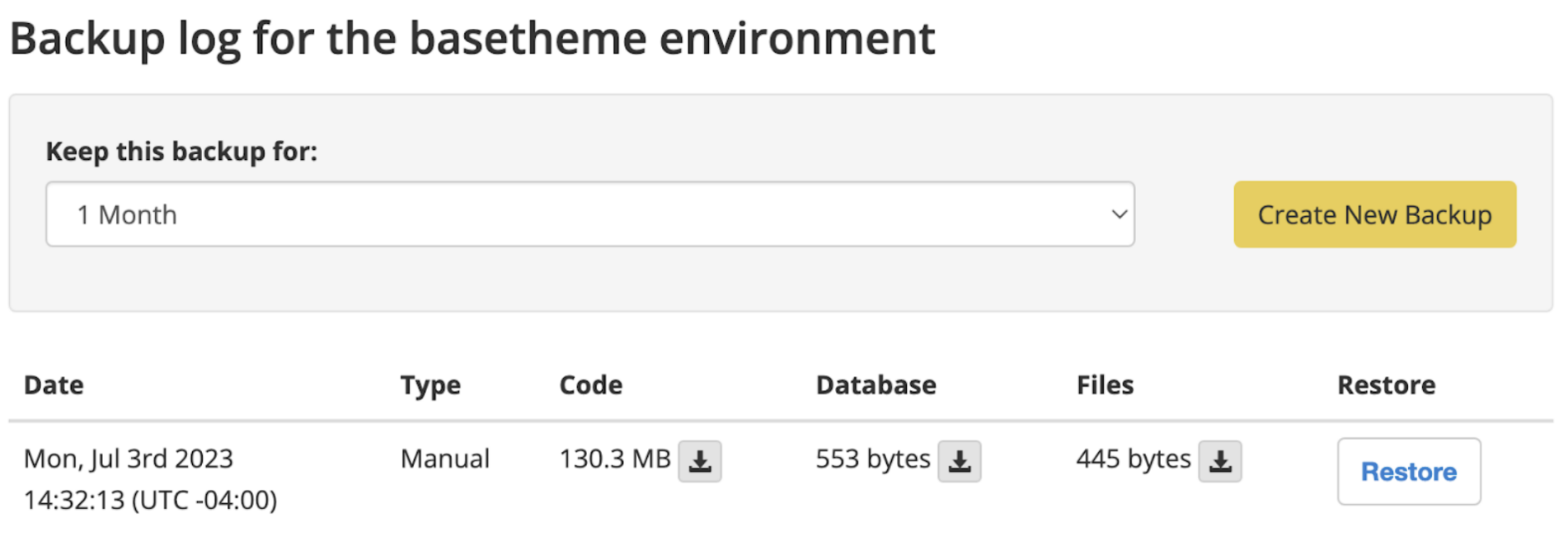
Task: Restore the Jul 3rd 2023 backup
Action: tap(1408, 472)
